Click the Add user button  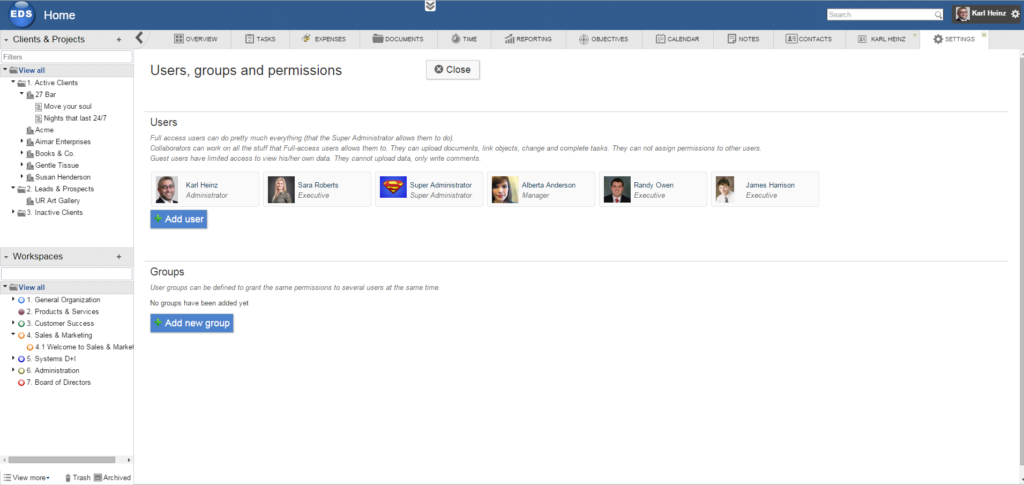(179, 219)
